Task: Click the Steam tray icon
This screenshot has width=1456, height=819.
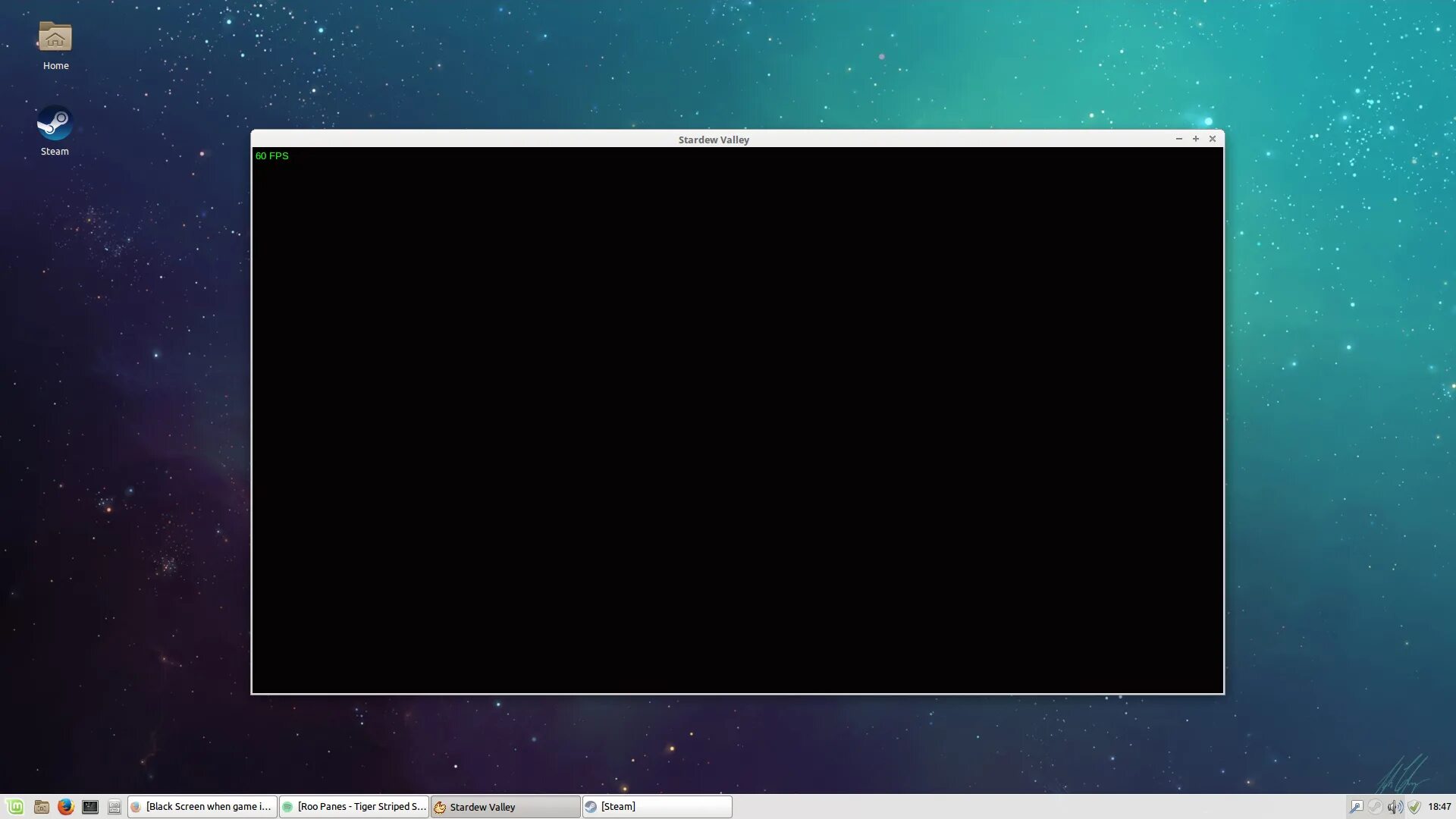Action: (1376, 807)
